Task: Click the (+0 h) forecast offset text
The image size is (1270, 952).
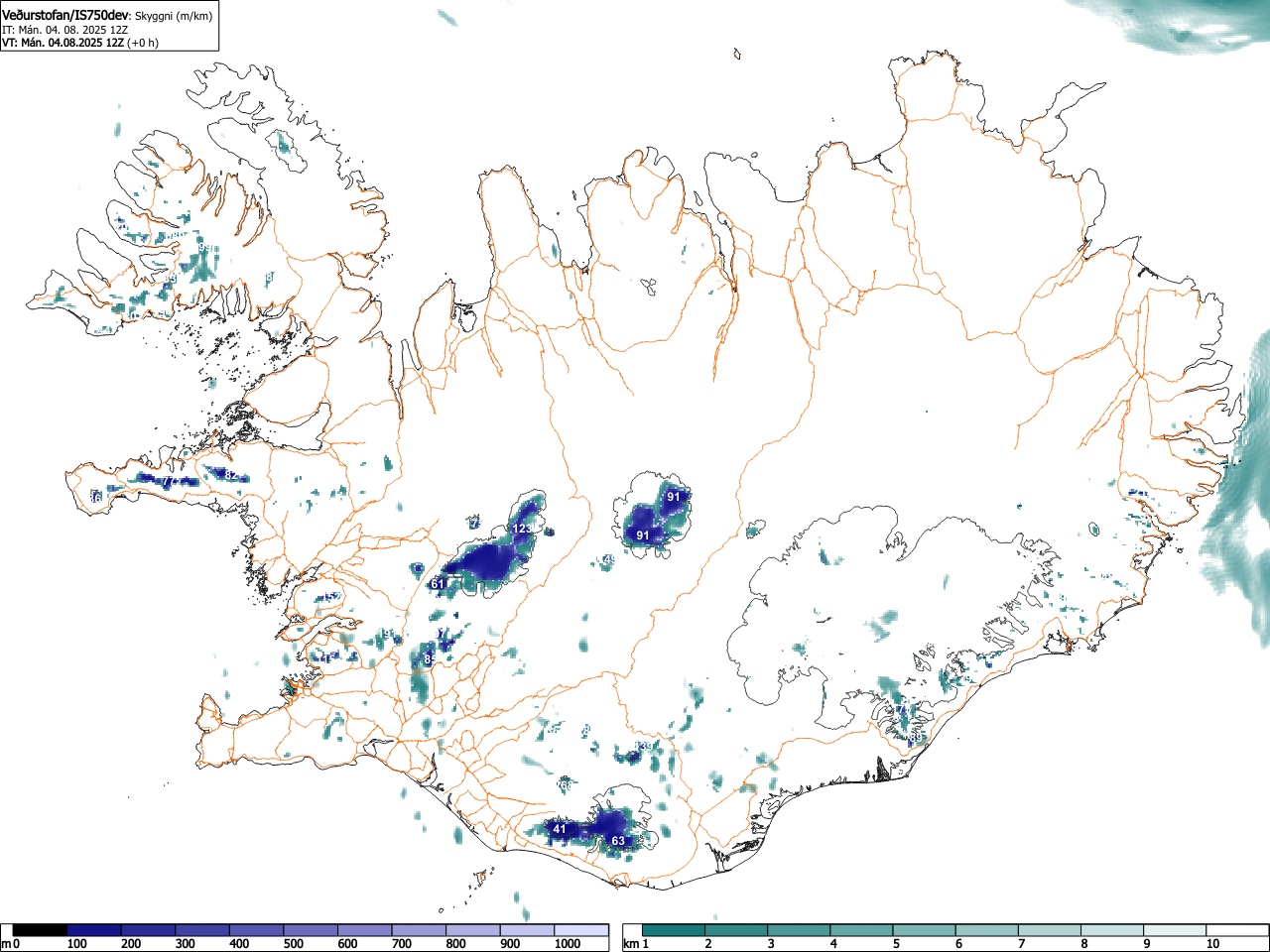Action: coord(143,43)
